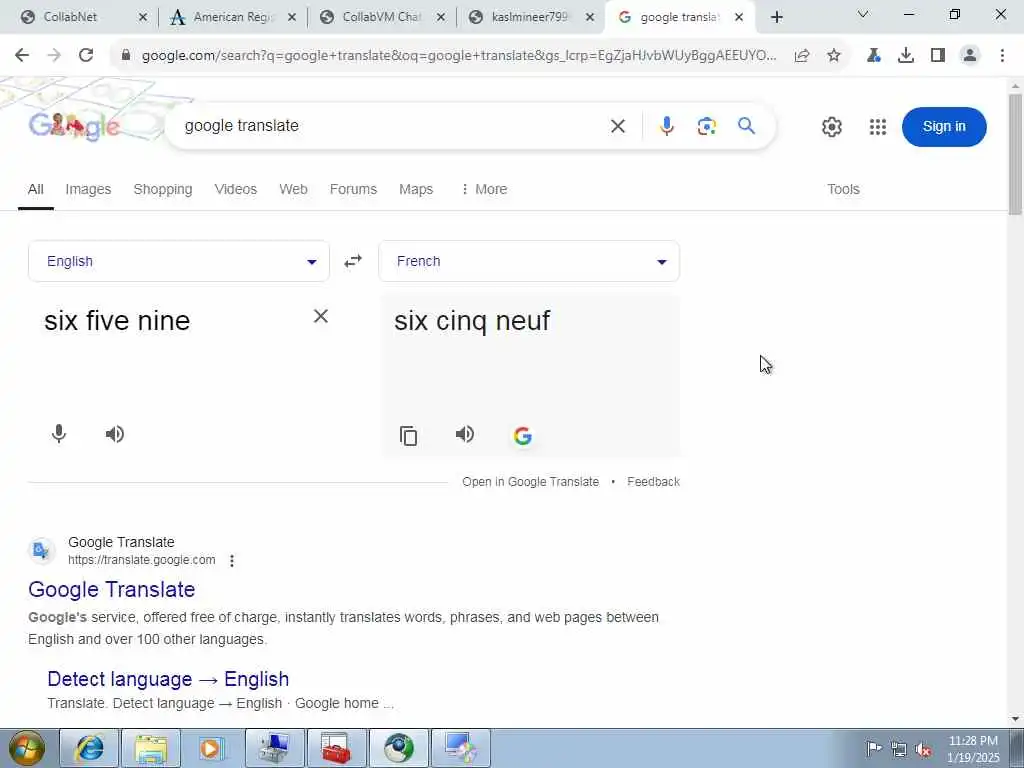The image size is (1024, 768).
Task: Click the page vertical scrollbar thumb
Action: 1015,153
